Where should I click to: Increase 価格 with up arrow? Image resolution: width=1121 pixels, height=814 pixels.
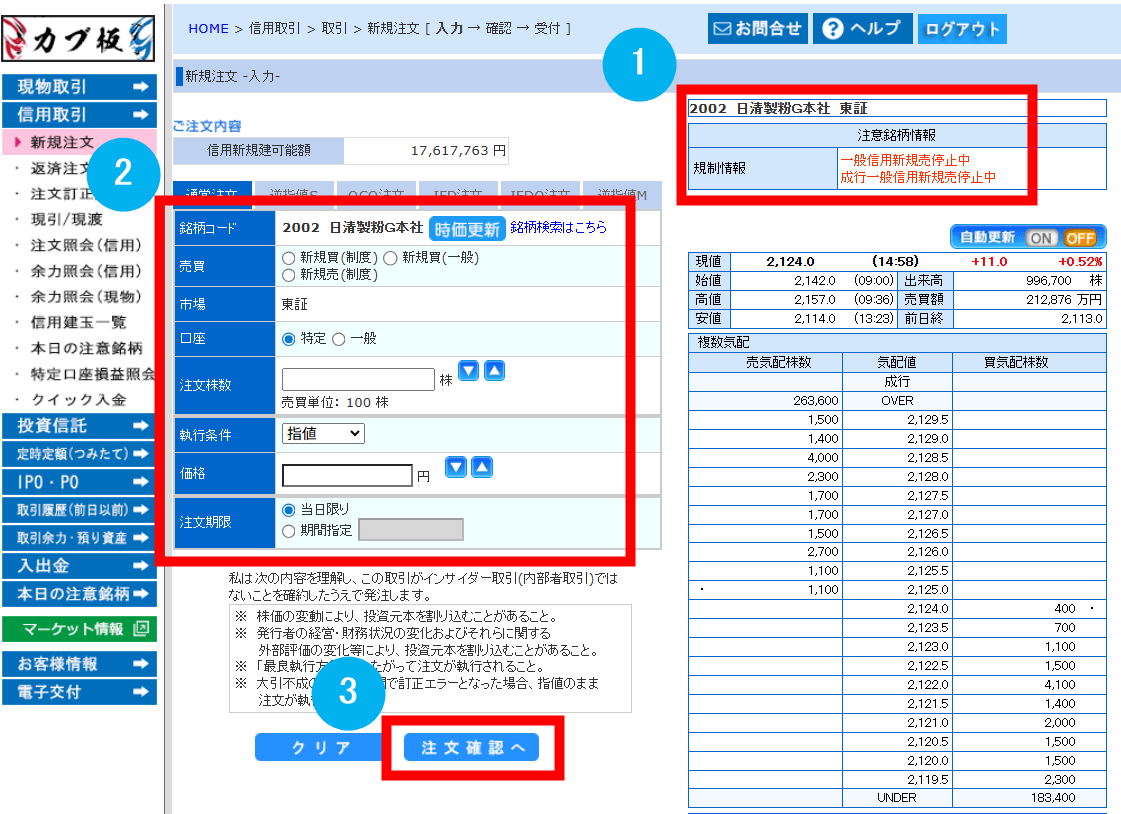coord(482,467)
